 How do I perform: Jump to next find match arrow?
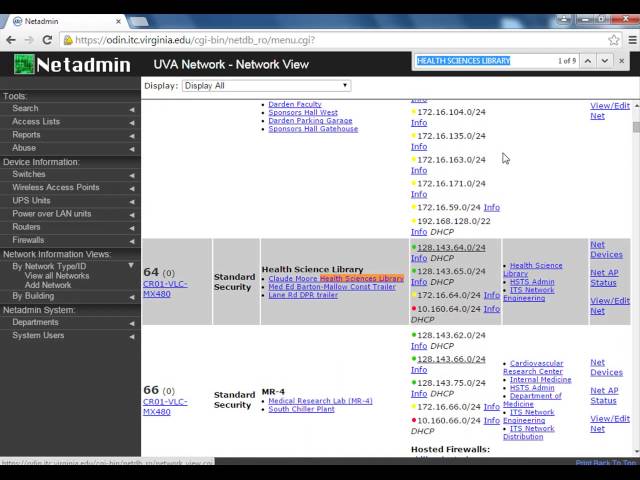(x=605, y=61)
